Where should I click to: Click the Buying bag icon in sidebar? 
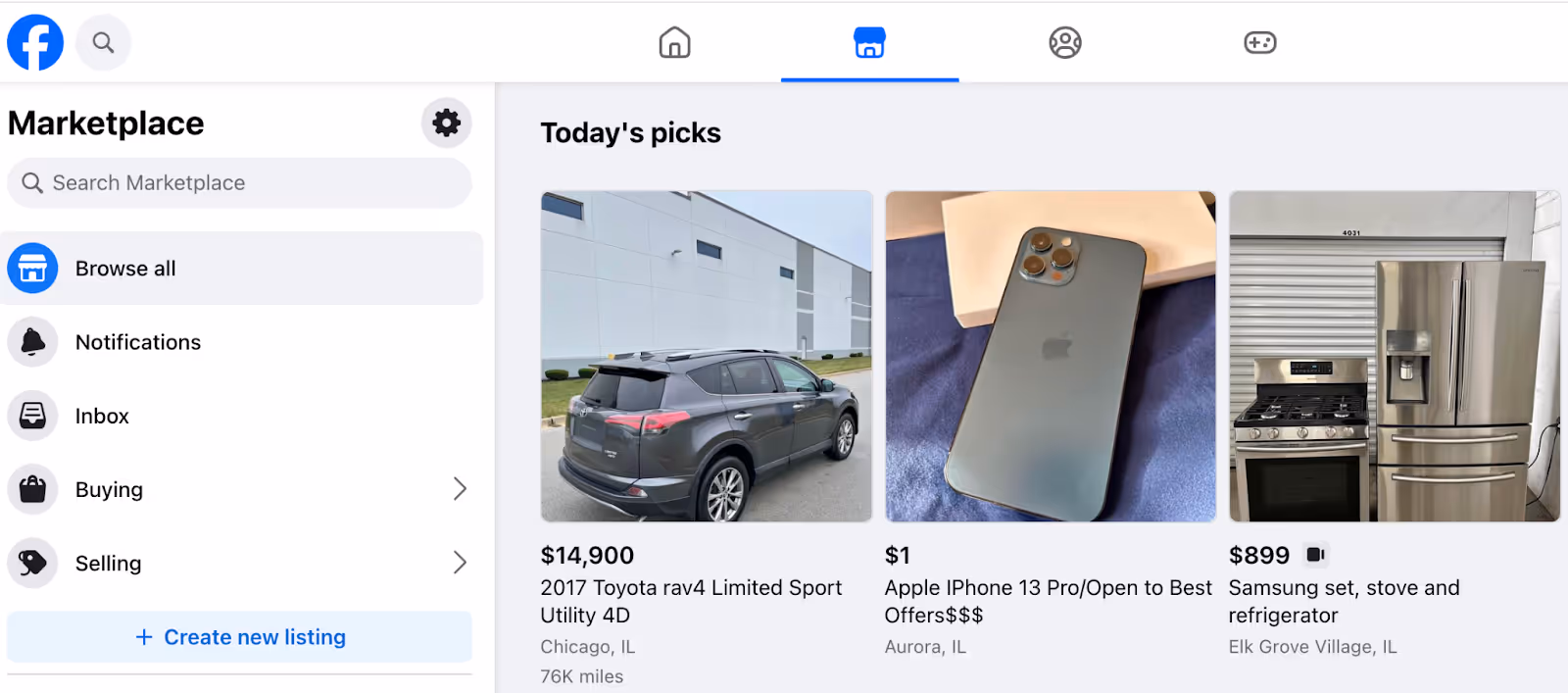pos(32,488)
